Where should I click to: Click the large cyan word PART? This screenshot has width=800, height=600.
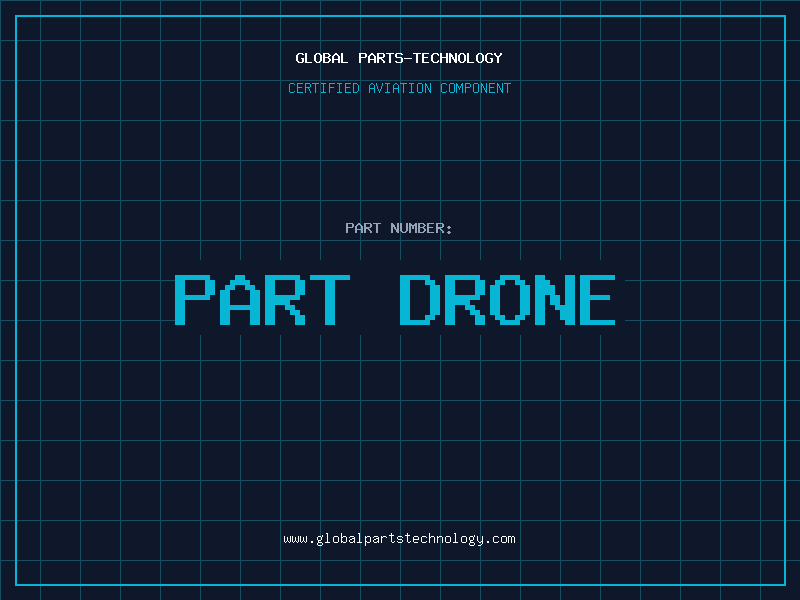click(262, 300)
